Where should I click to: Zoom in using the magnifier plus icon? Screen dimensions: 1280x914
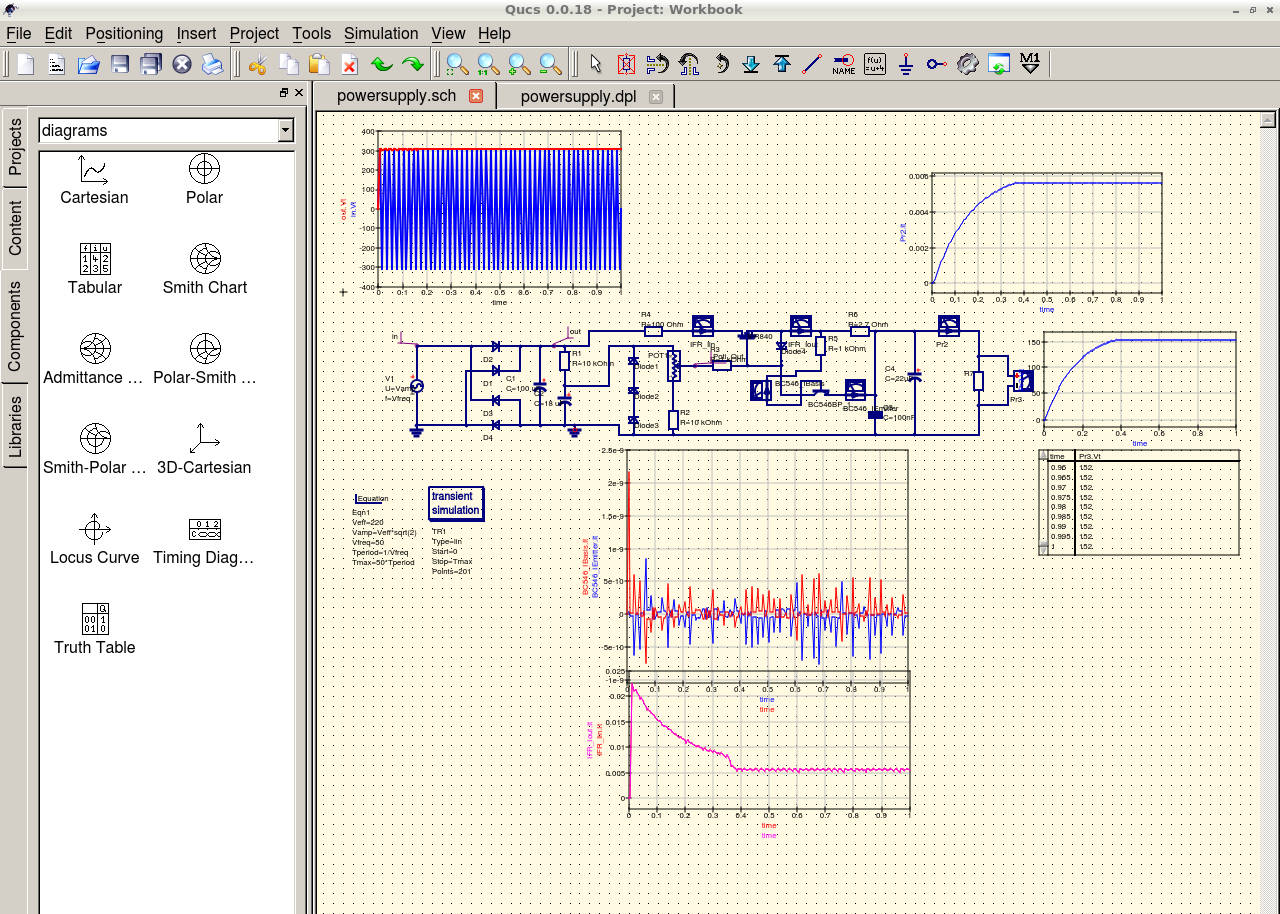(x=519, y=65)
